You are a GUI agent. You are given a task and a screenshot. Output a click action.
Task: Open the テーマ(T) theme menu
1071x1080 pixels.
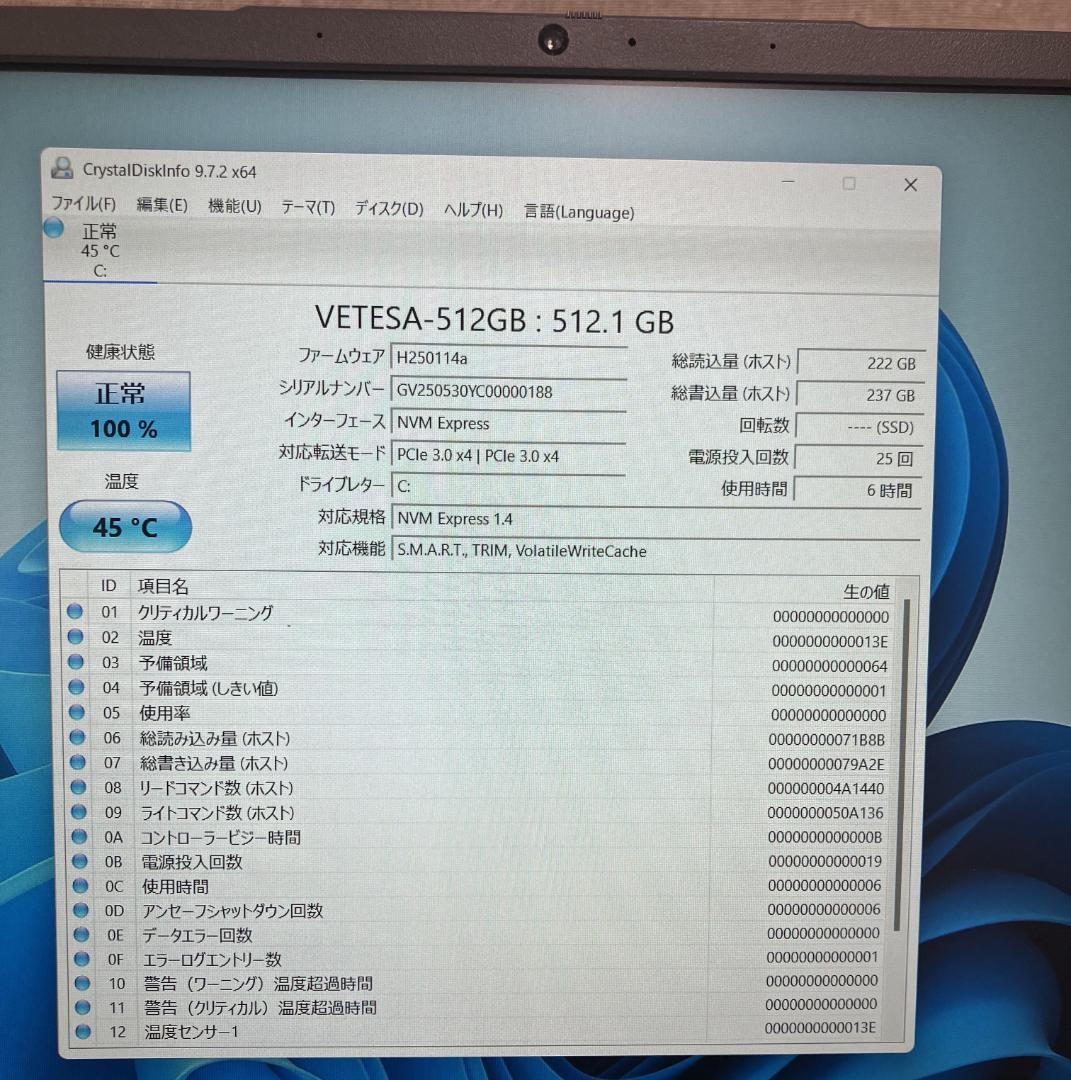pyautogui.click(x=307, y=209)
